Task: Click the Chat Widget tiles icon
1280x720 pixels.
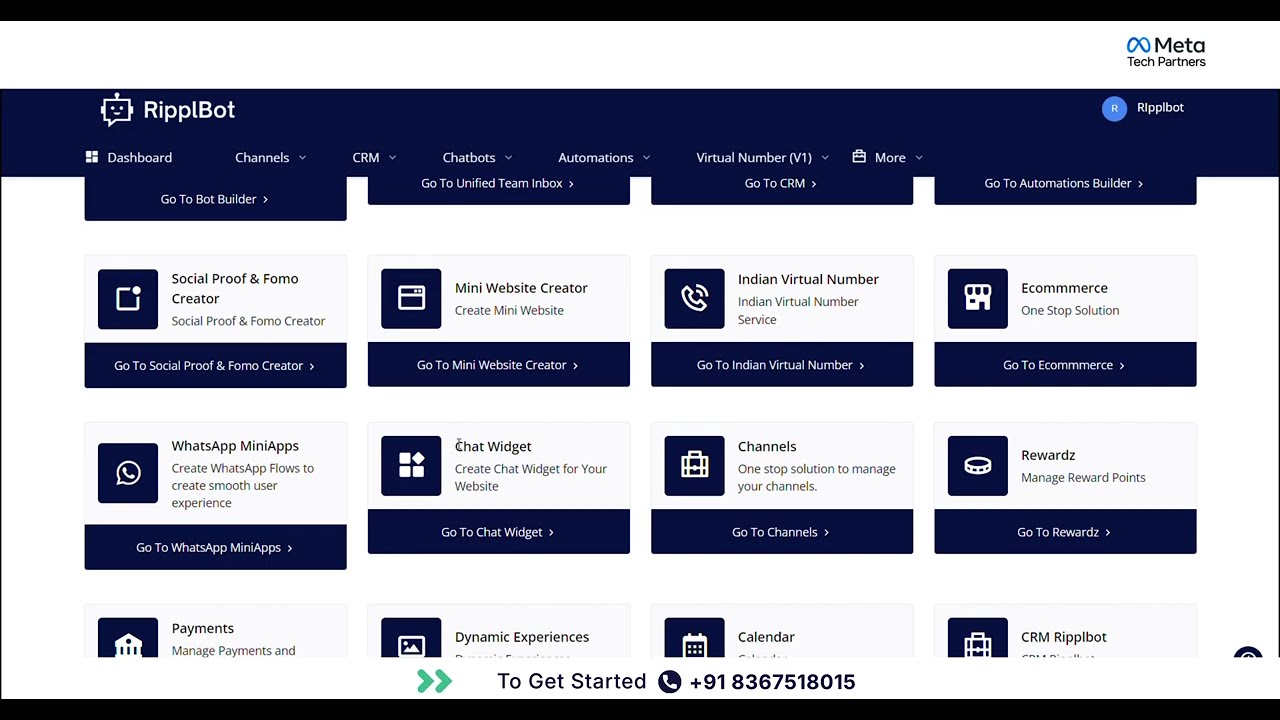Action: click(411, 465)
